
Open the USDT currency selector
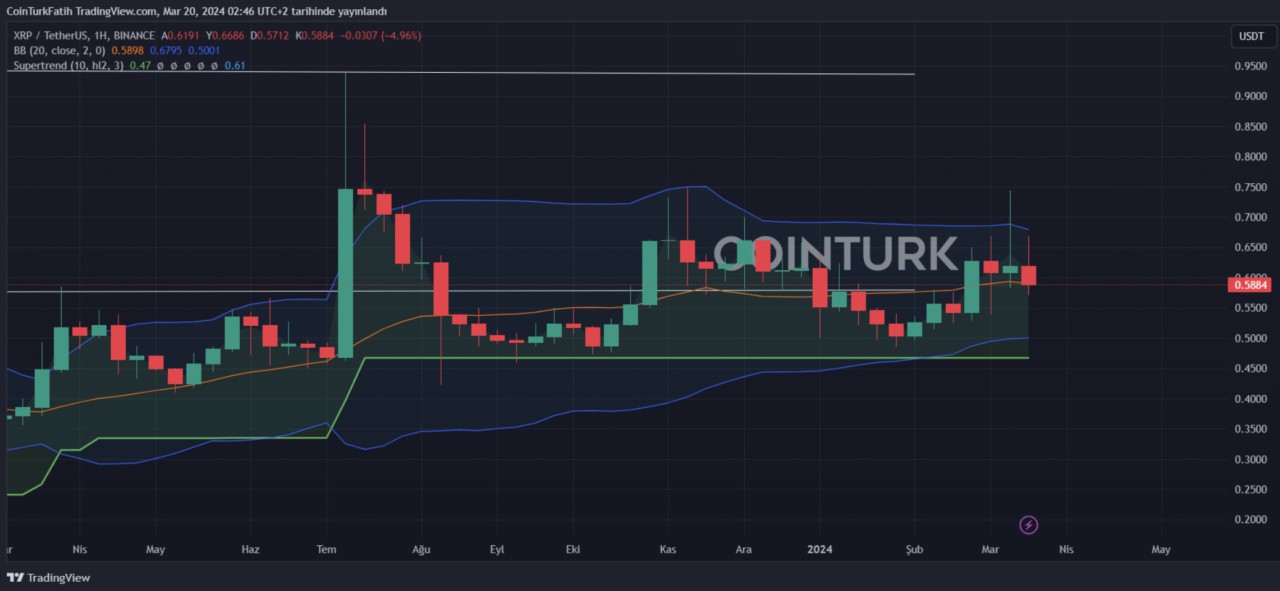(x=1251, y=36)
